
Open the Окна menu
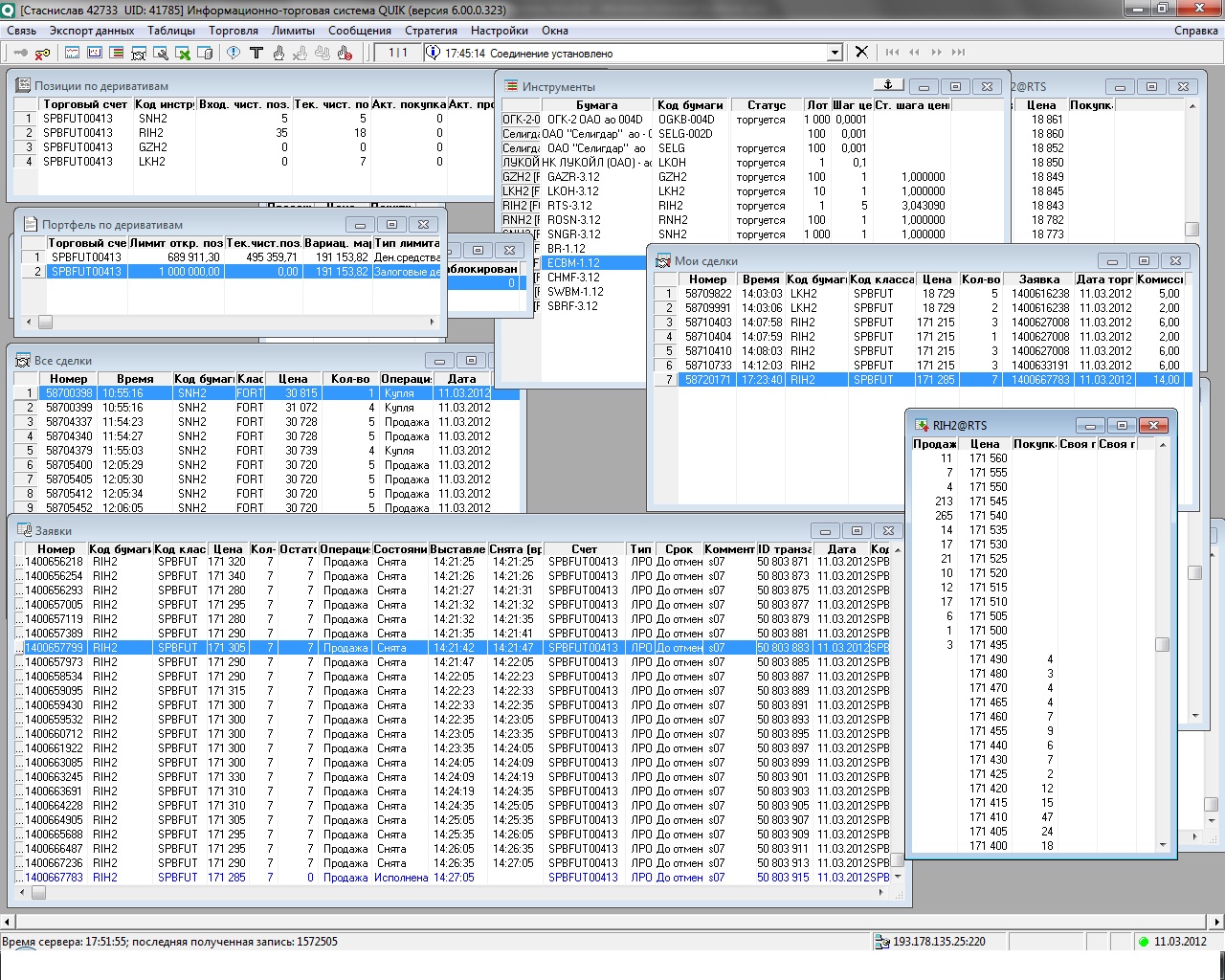click(x=555, y=31)
